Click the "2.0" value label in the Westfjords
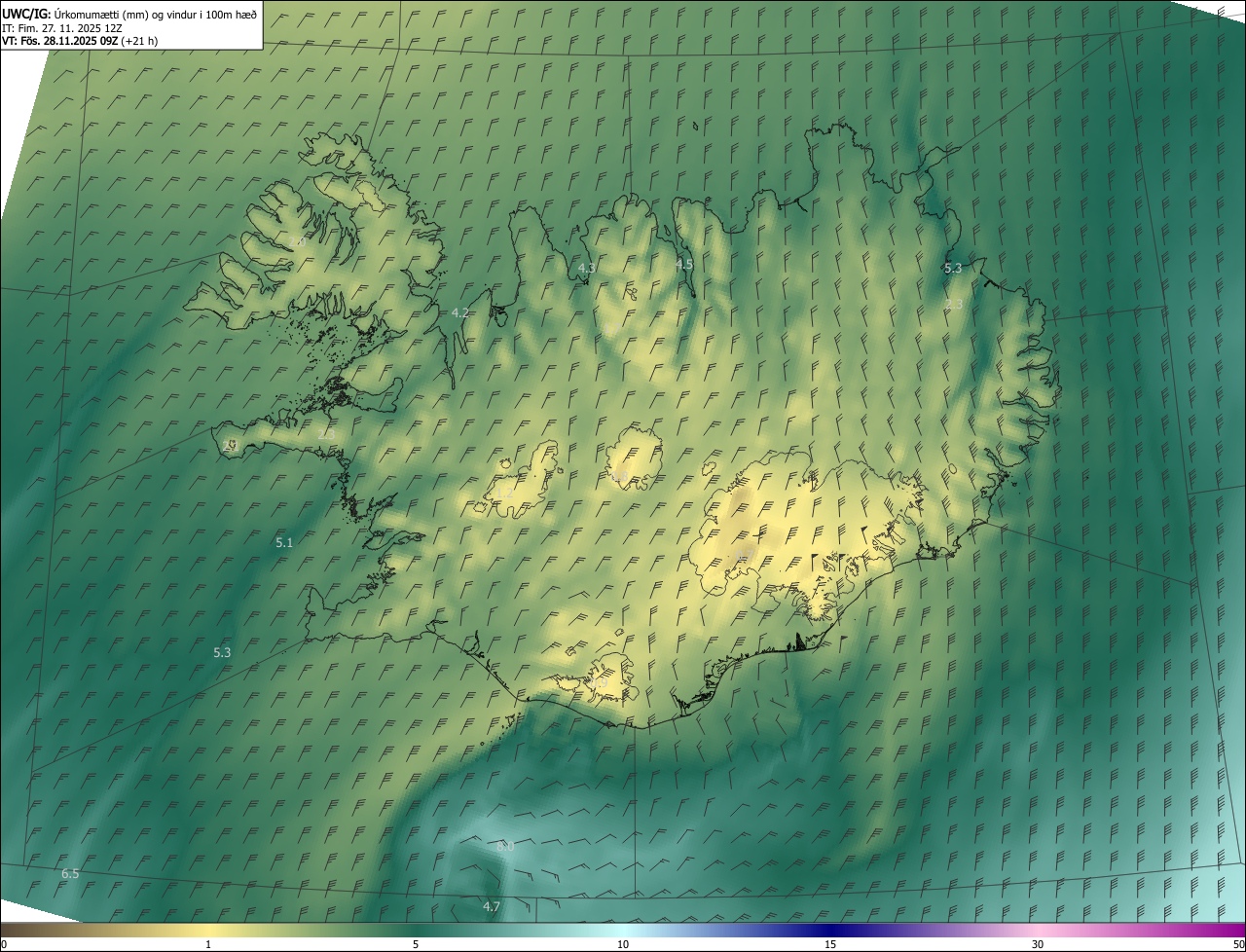 [299, 241]
